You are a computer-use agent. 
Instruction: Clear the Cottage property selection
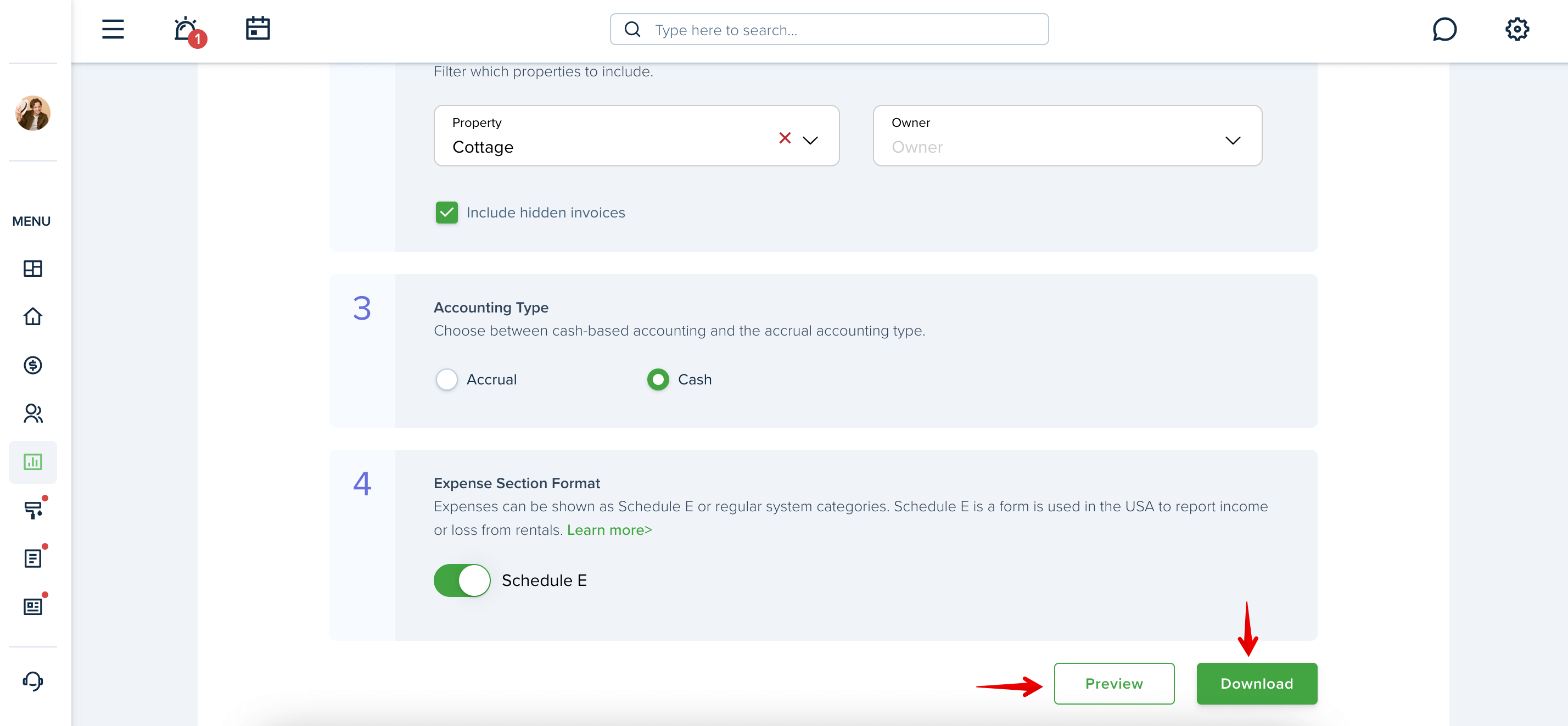pyautogui.click(x=785, y=138)
